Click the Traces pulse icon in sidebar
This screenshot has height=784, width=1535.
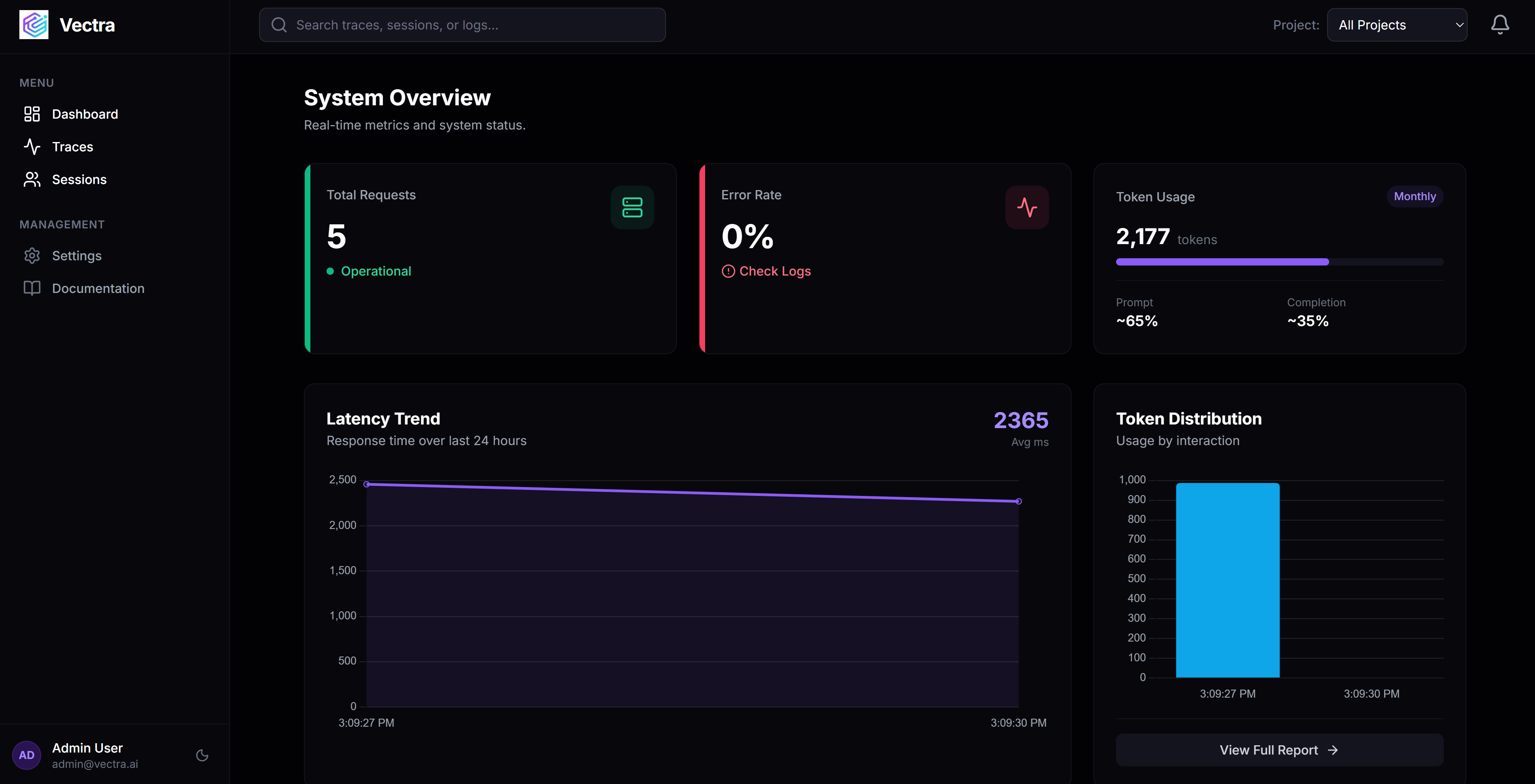[32, 146]
